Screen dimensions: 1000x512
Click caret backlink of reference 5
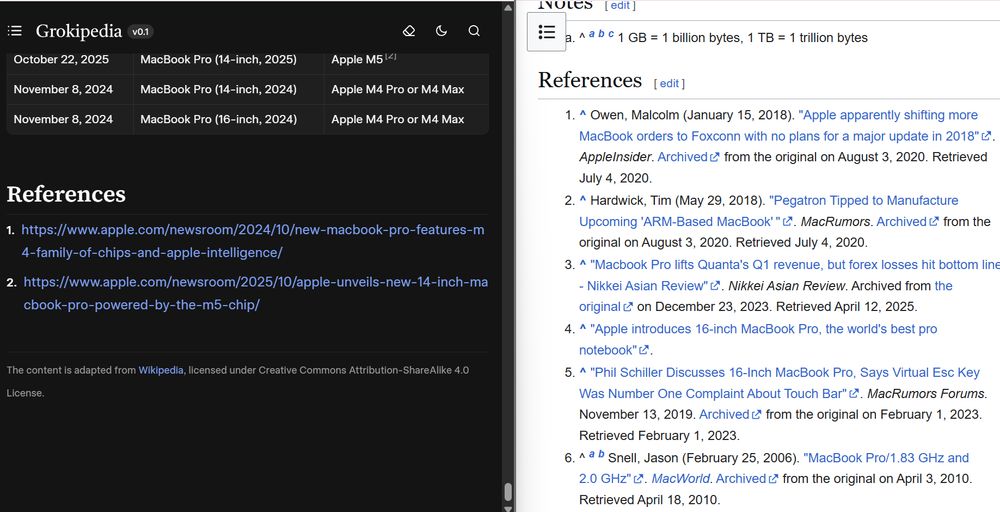582,372
